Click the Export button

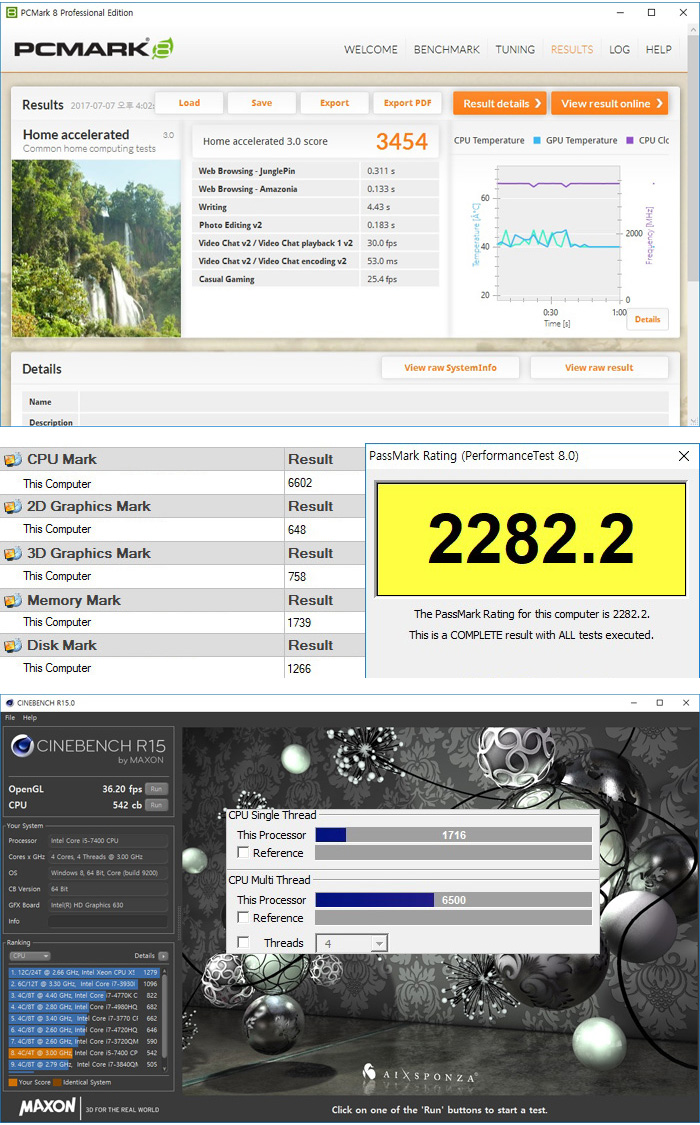coord(334,103)
